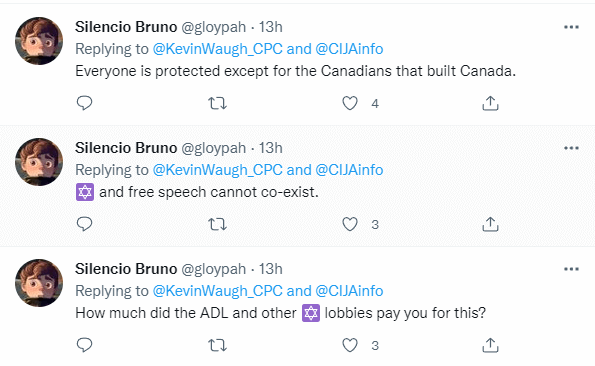Viewport: 595px width, 366px height.
Task: Retweet the 'free speech' tweet
Action: point(217,224)
